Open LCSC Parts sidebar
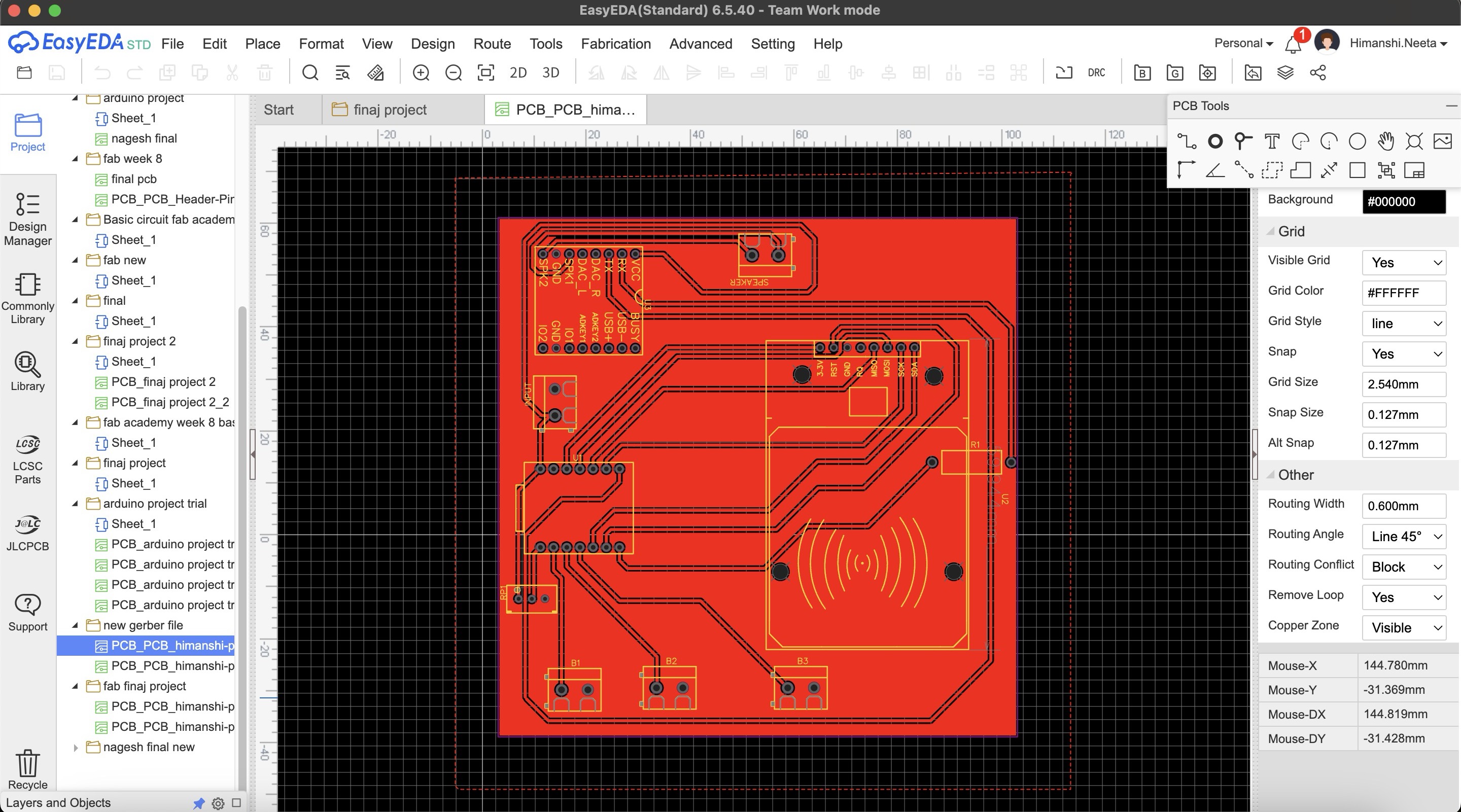 coord(27,460)
